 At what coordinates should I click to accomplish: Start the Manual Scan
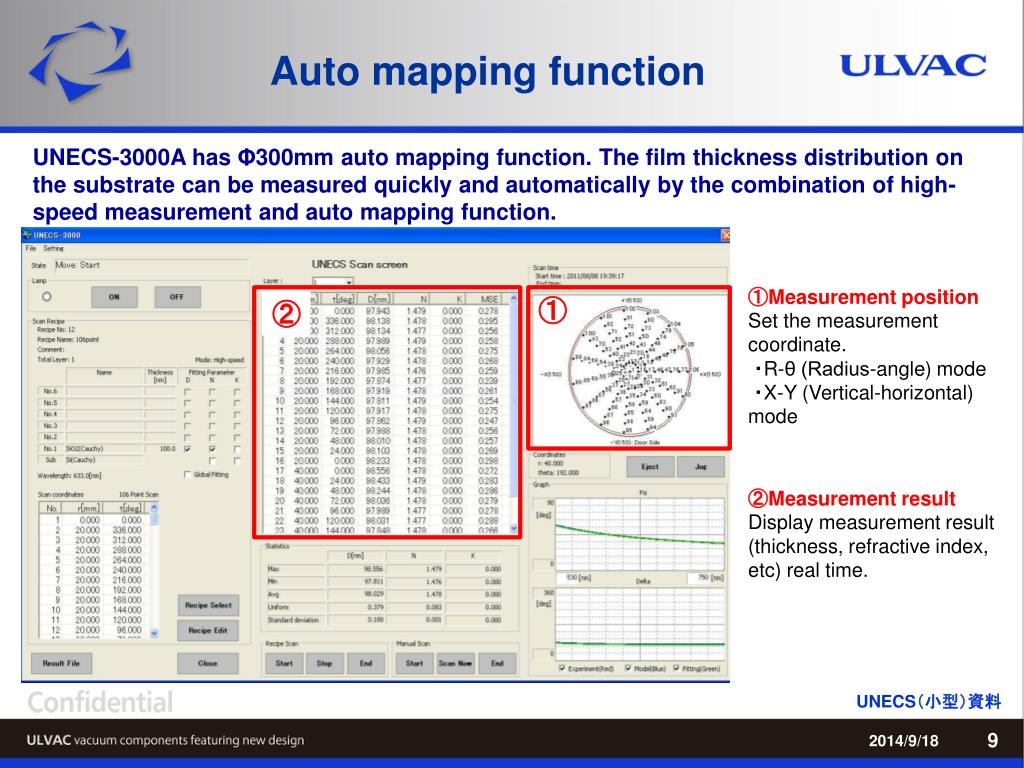pos(415,664)
